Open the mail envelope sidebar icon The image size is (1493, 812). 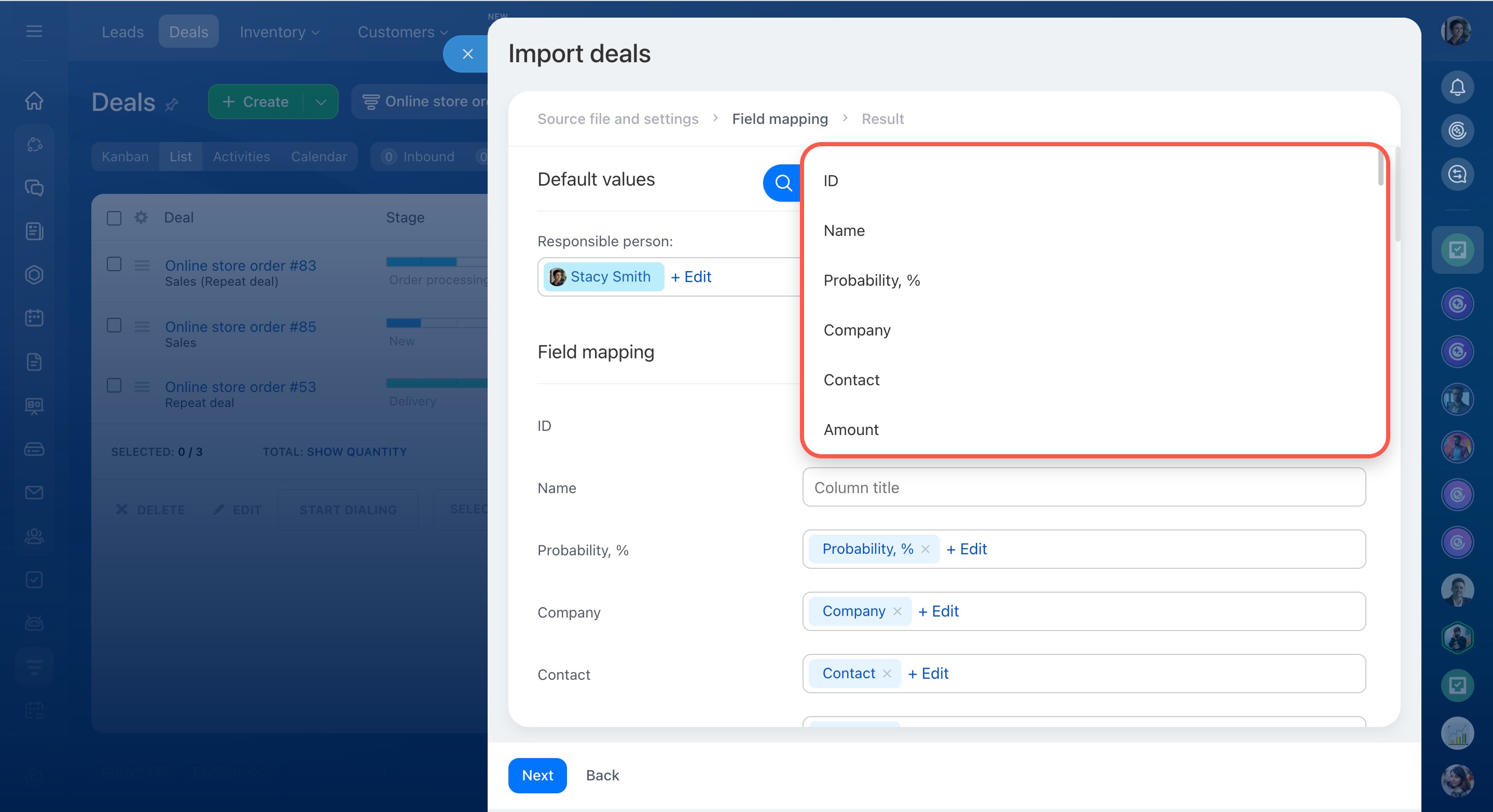click(x=34, y=492)
